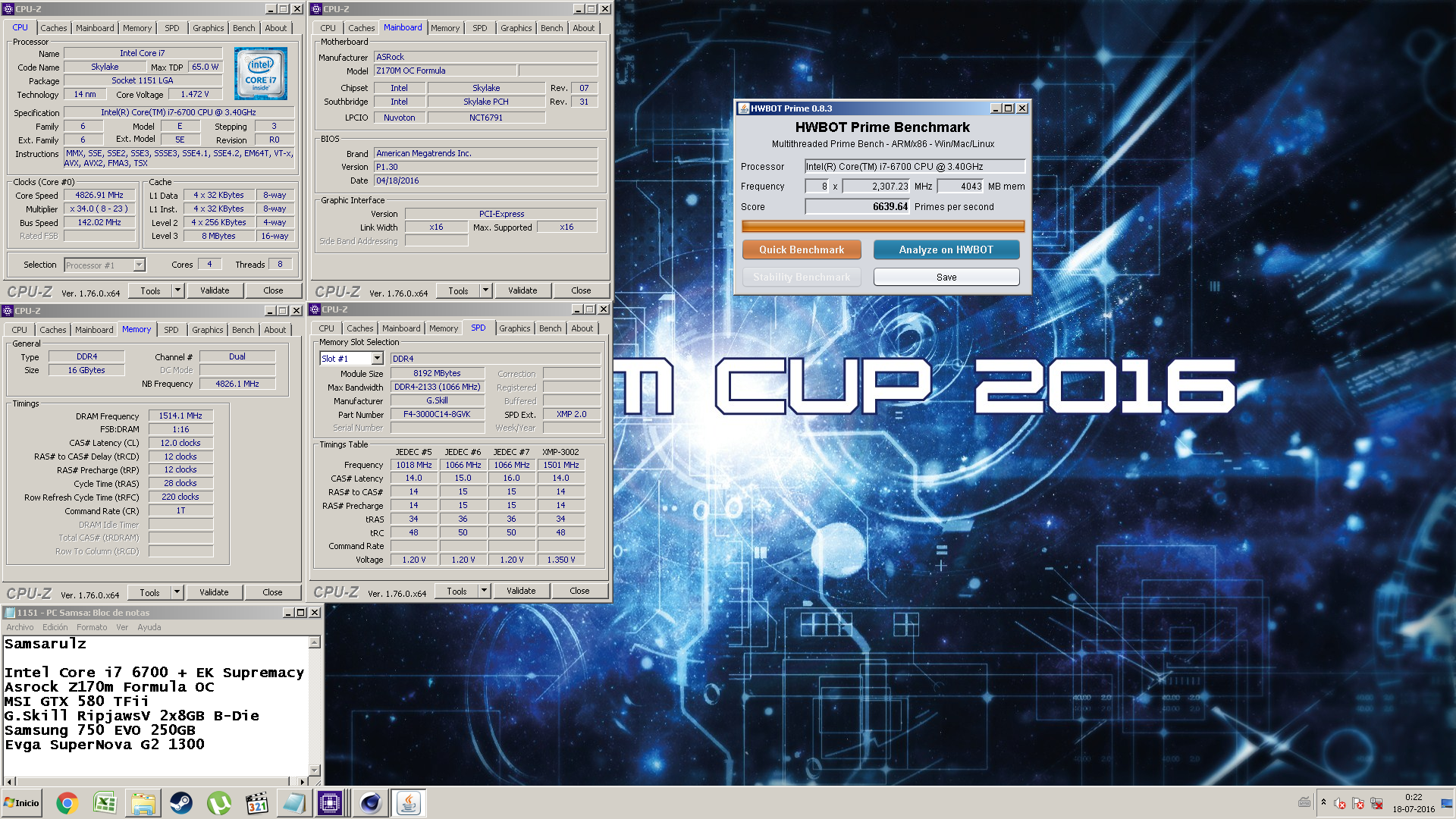1456x819 pixels.
Task: Click the HWBOT Processor text field
Action: (x=915, y=166)
